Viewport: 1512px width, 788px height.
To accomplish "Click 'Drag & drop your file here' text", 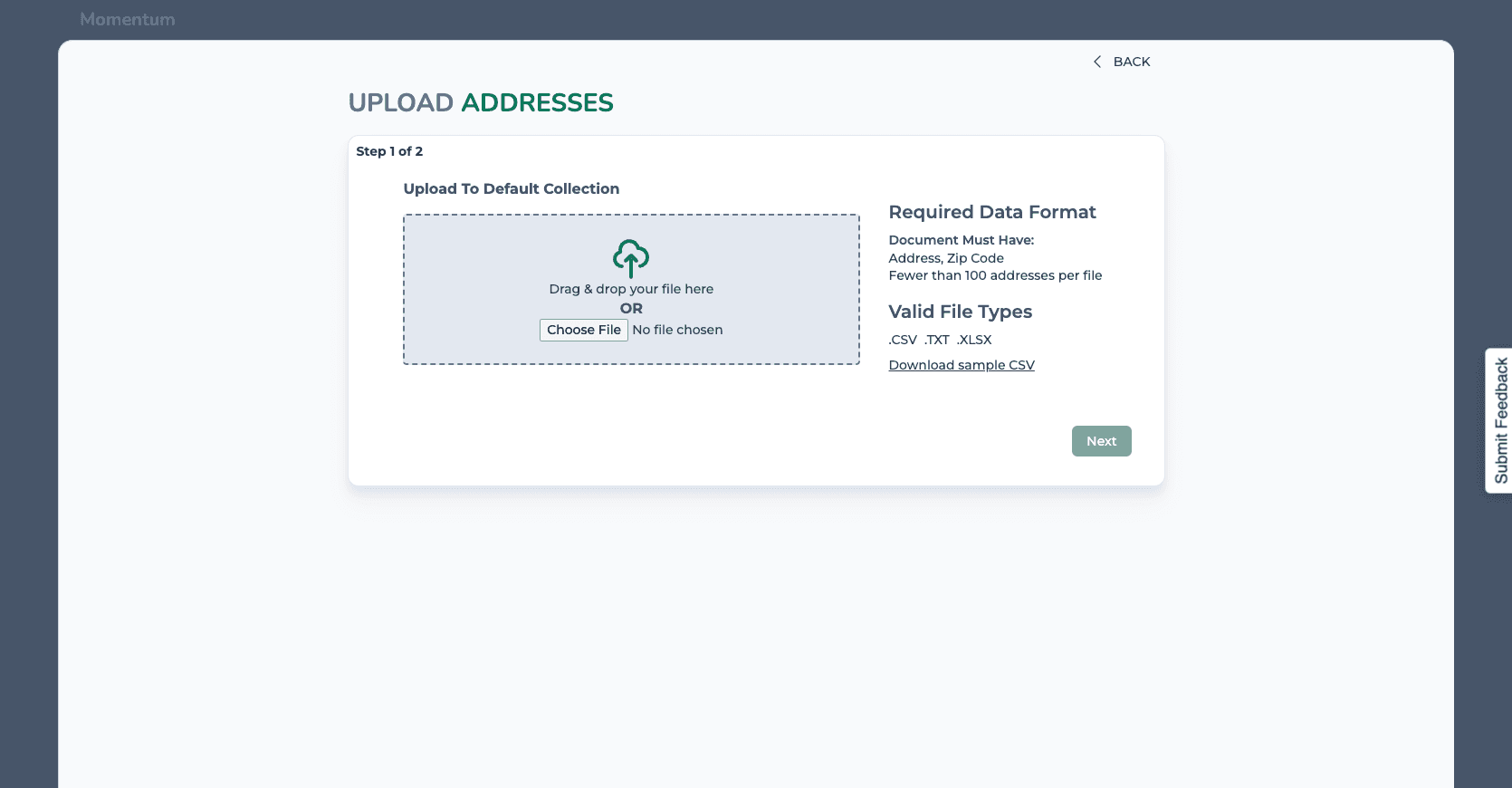I will tap(631, 289).
